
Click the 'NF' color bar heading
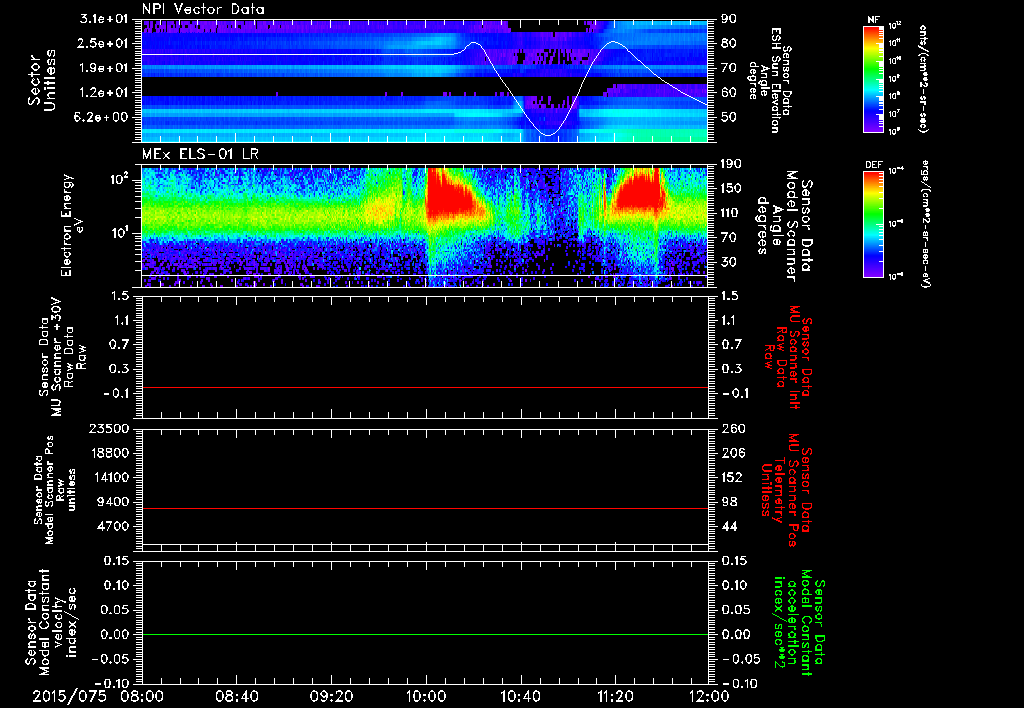coord(874,20)
